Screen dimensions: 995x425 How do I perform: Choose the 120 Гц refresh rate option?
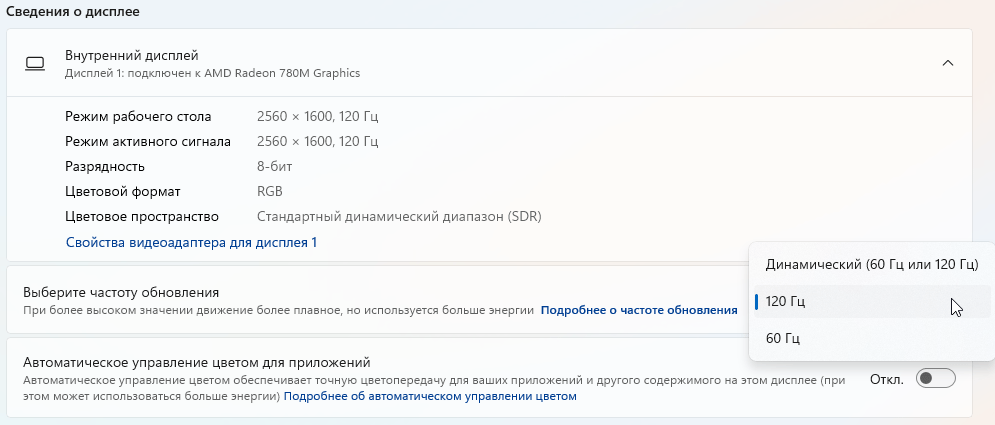click(x=785, y=301)
